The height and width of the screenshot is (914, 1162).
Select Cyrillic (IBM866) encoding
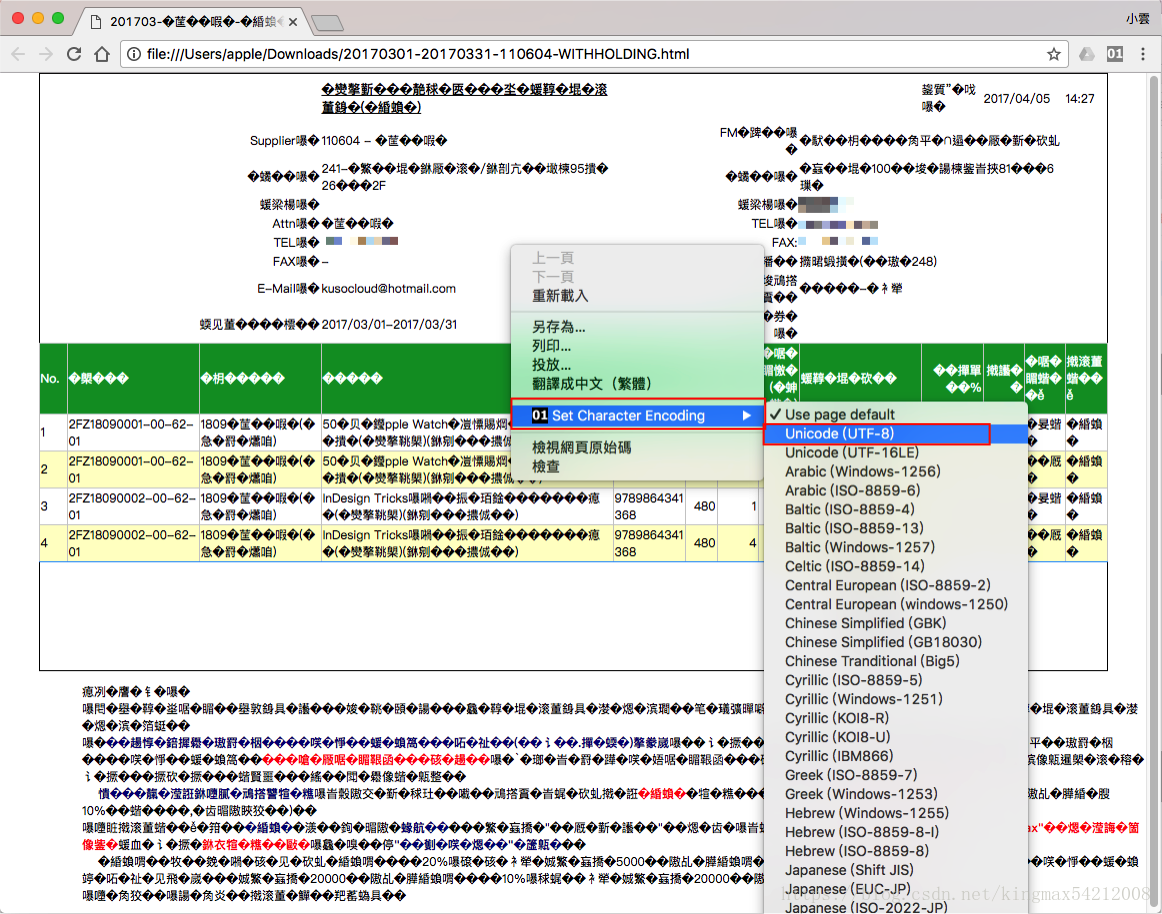[895, 756]
